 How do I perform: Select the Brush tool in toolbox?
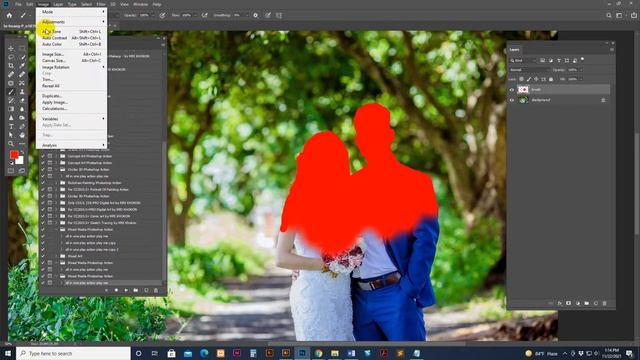(11, 92)
